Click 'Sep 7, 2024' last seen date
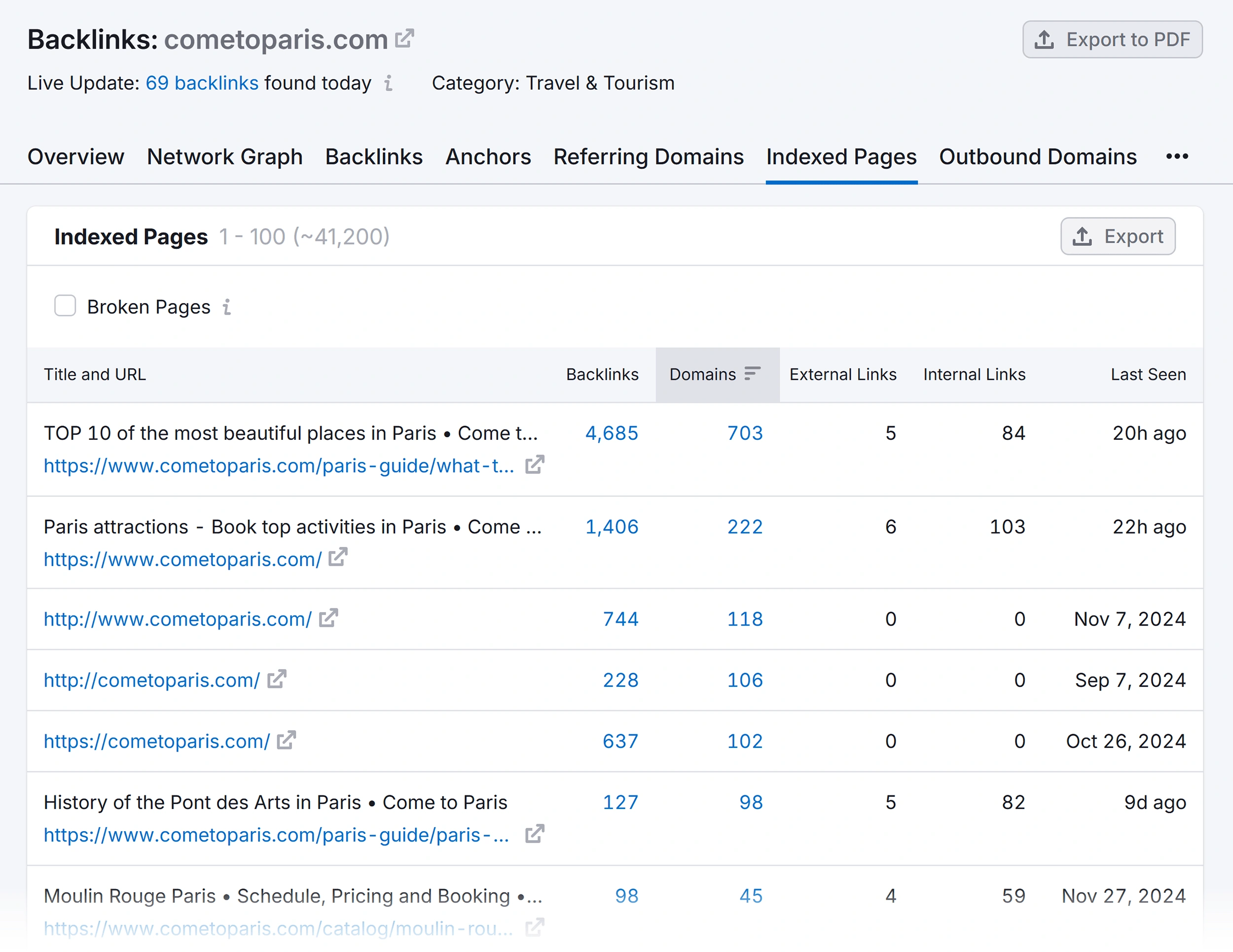The image size is (1233, 952). tap(1130, 680)
